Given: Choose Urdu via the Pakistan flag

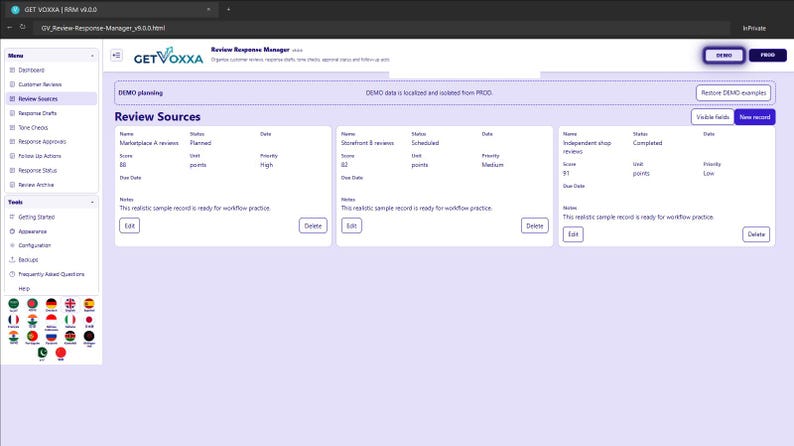Looking at the screenshot, I should 42,353.
